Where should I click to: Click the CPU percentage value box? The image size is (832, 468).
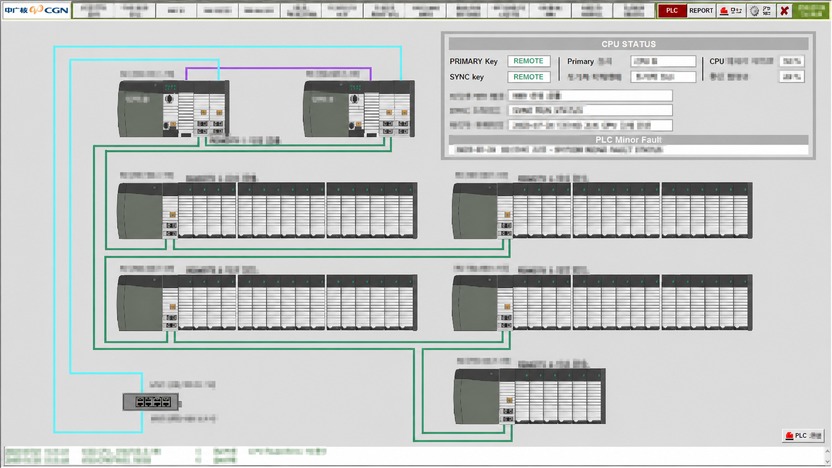coord(791,62)
